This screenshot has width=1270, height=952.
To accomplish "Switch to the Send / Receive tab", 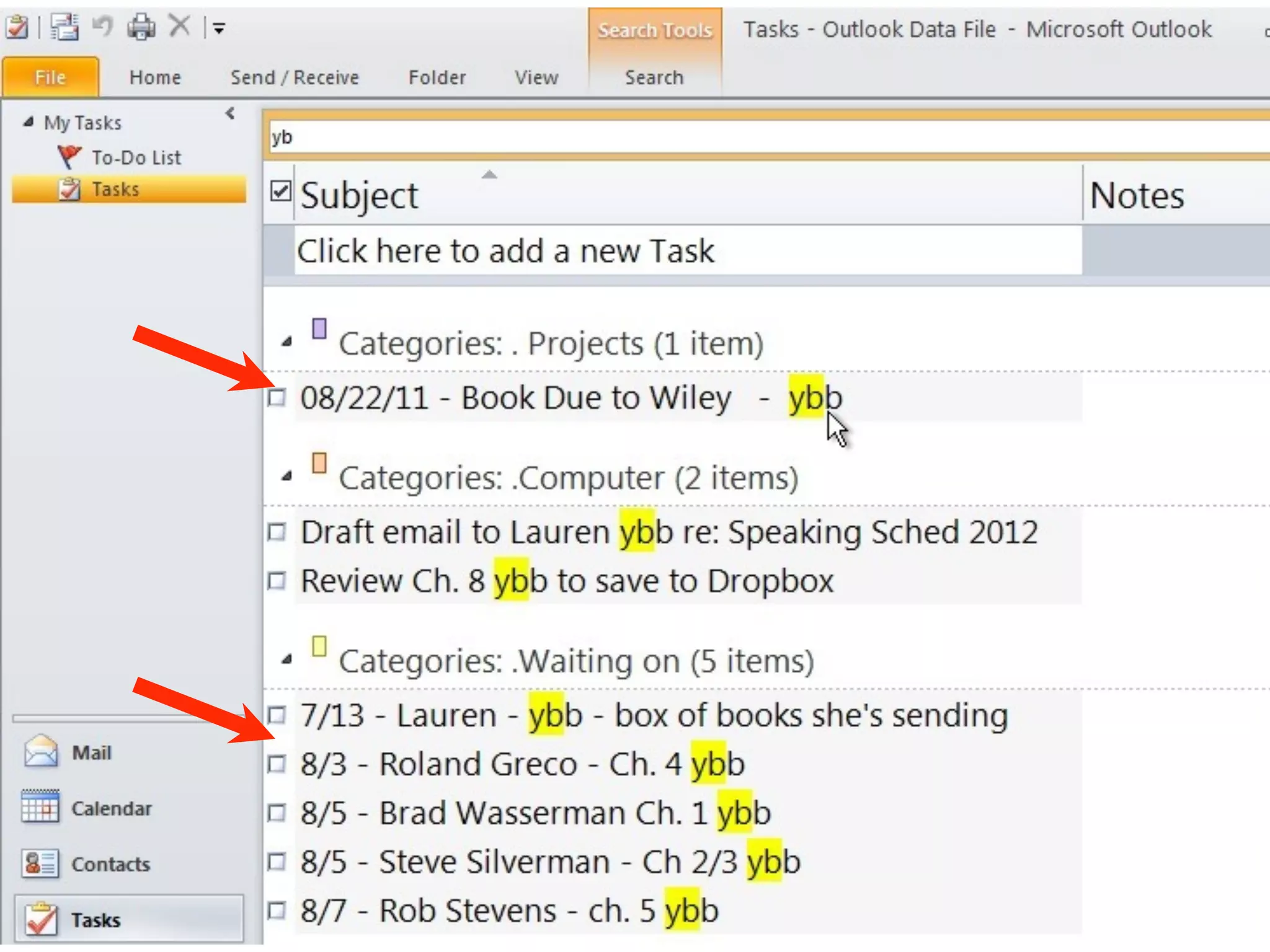I will tap(295, 77).
